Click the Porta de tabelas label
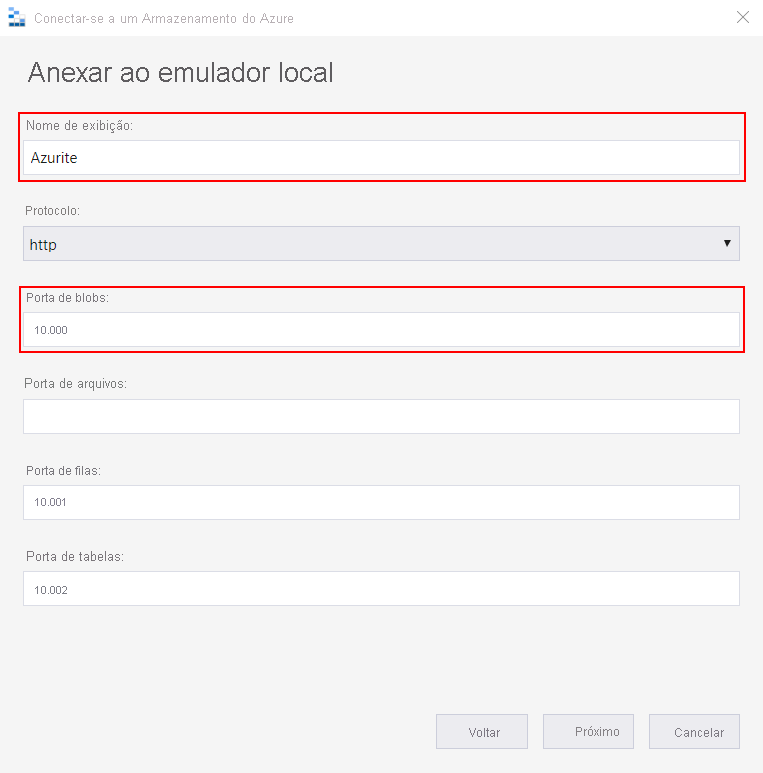763x773 pixels. (x=75, y=557)
